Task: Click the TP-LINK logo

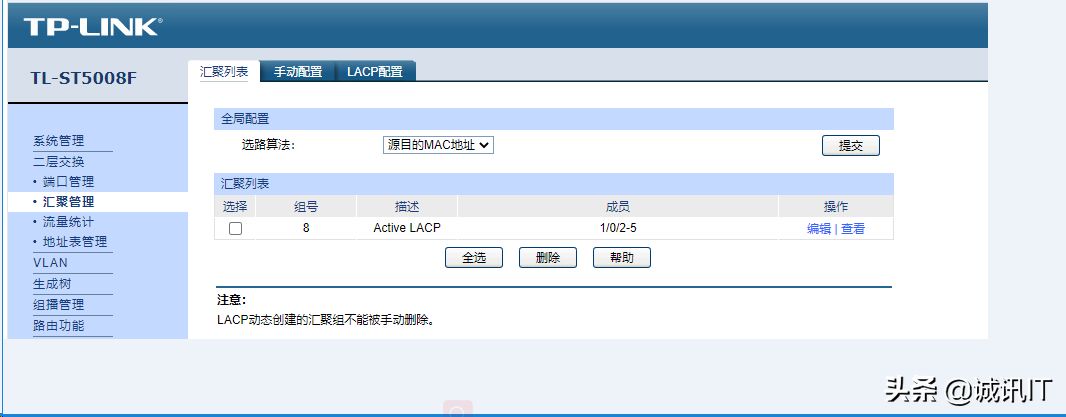Action: click(x=92, y=27)
